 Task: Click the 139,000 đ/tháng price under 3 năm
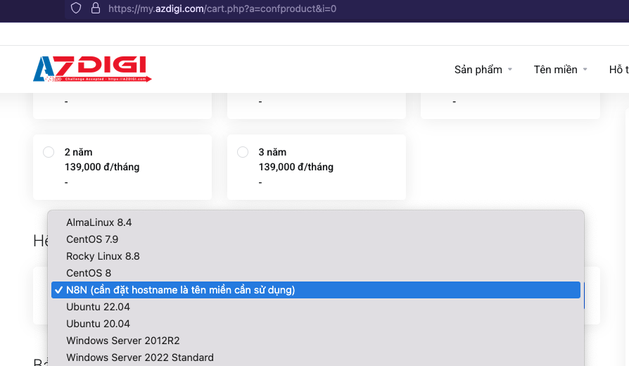[296, 167]
